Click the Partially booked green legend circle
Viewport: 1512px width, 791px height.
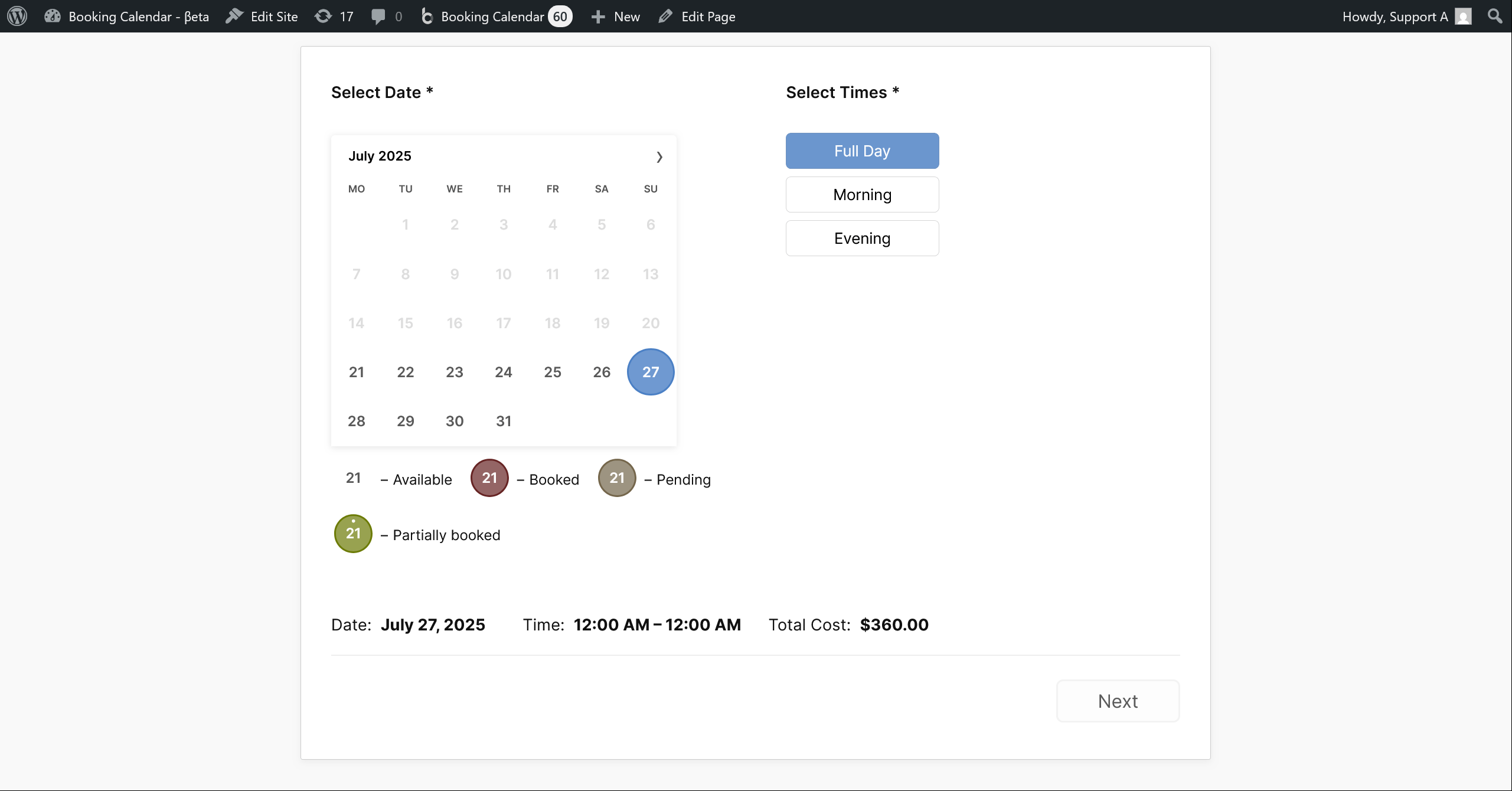(x=353, y=533)
